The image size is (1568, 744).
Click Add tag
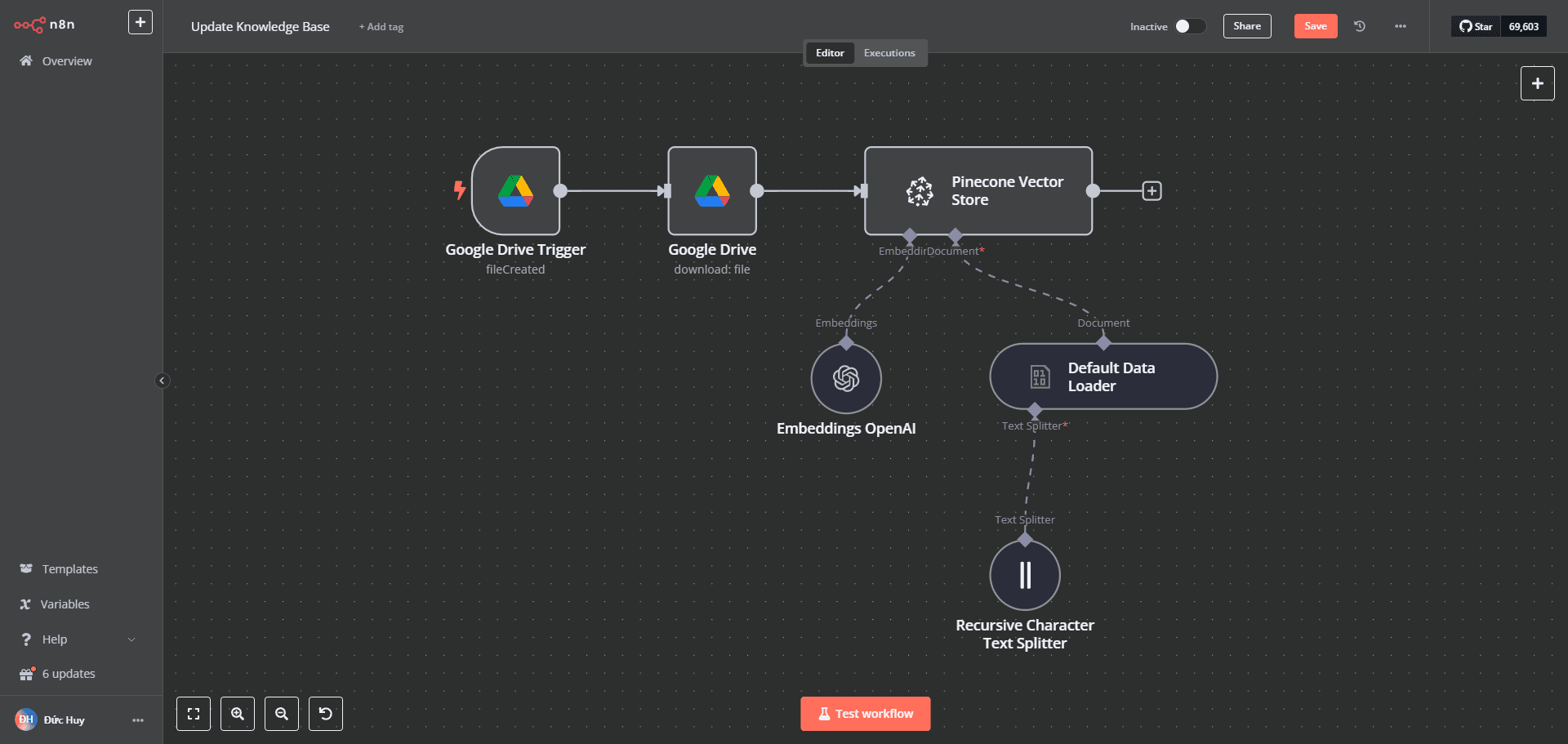point(381,27)
